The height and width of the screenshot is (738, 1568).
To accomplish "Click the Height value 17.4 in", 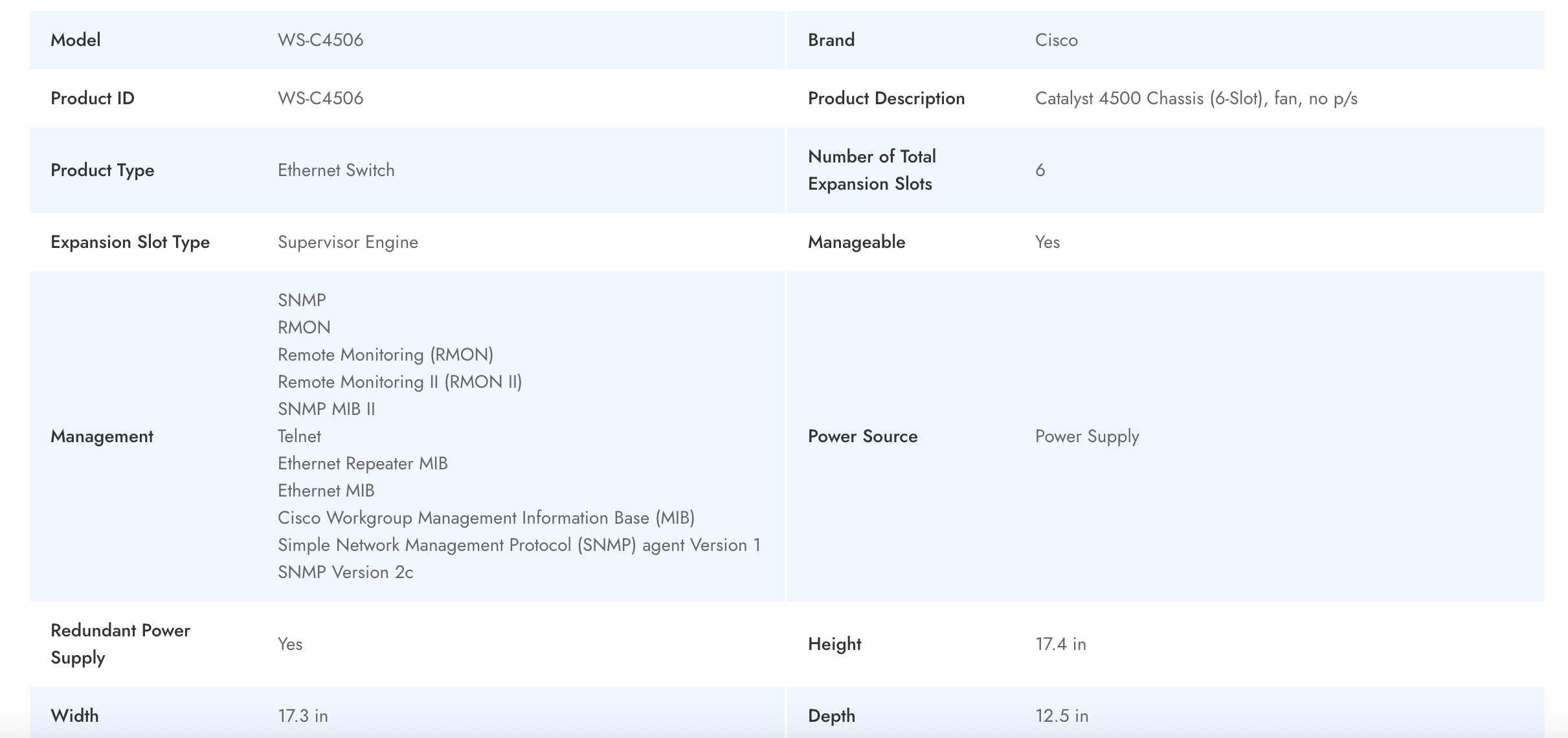I will (x=1060, y=644).
